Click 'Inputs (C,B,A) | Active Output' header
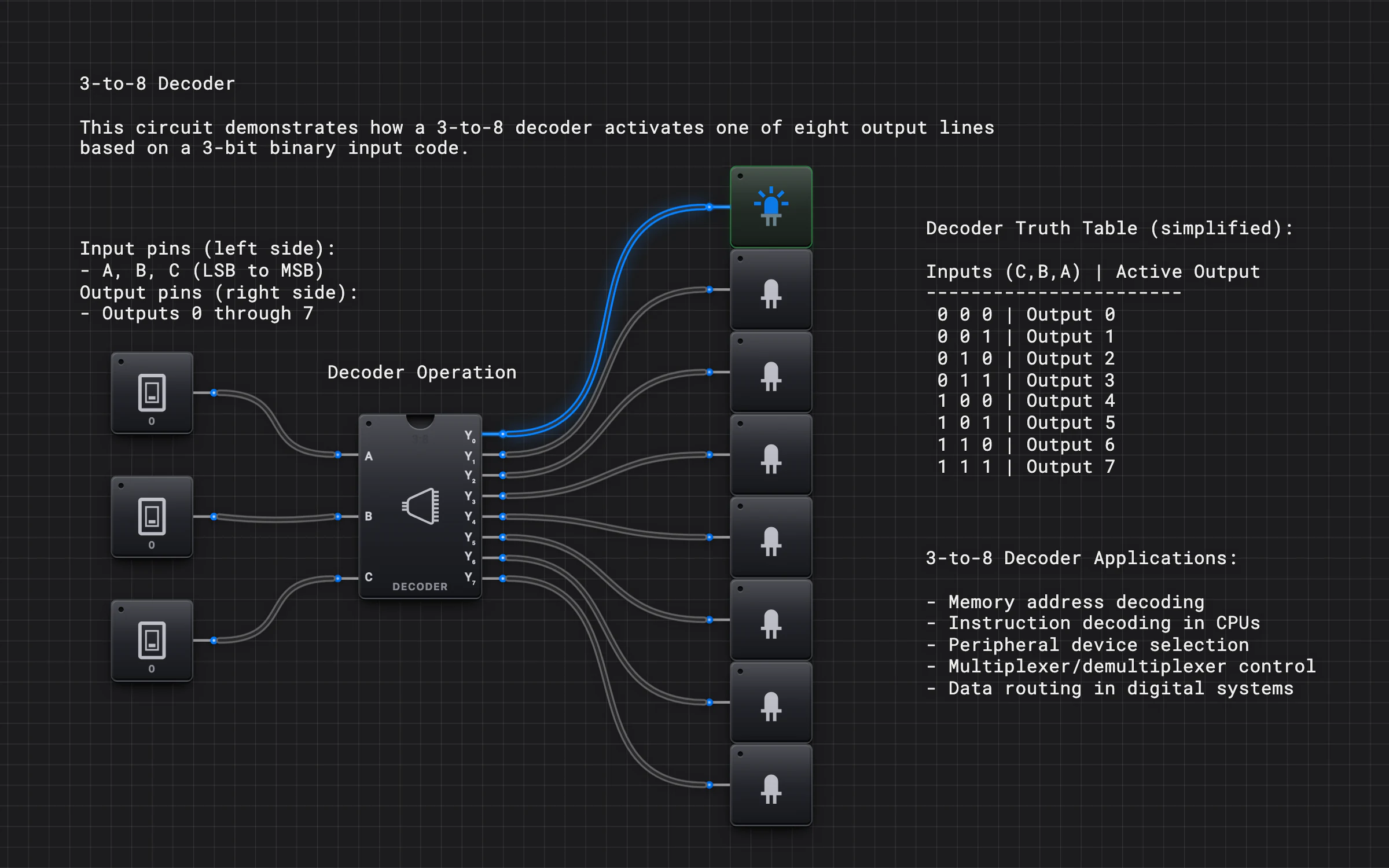1389x868 pixels. click(x=1093, y=272)
